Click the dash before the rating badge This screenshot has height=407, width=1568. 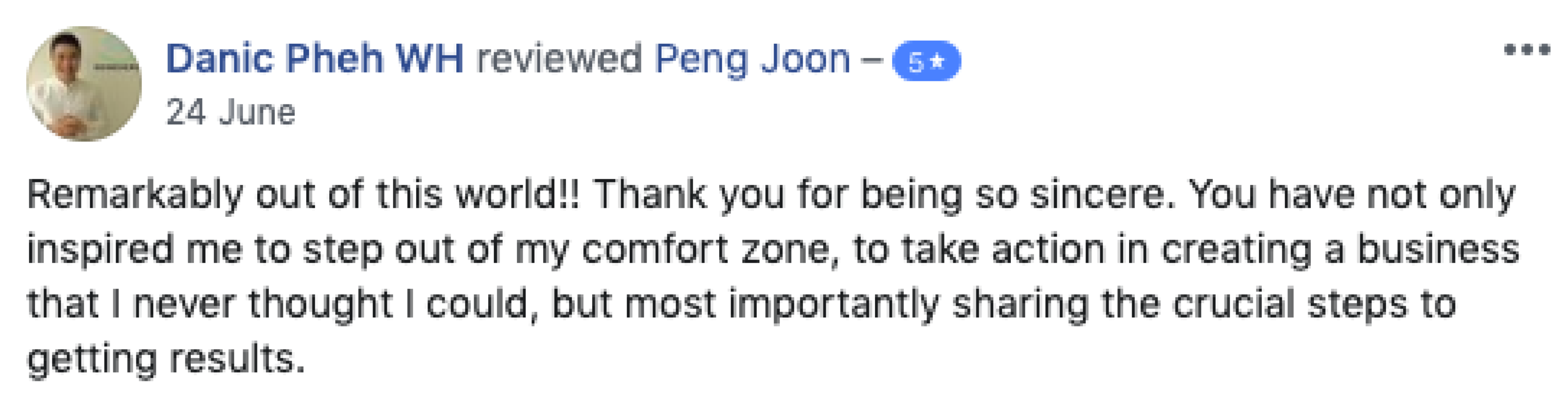pos(873,60)
